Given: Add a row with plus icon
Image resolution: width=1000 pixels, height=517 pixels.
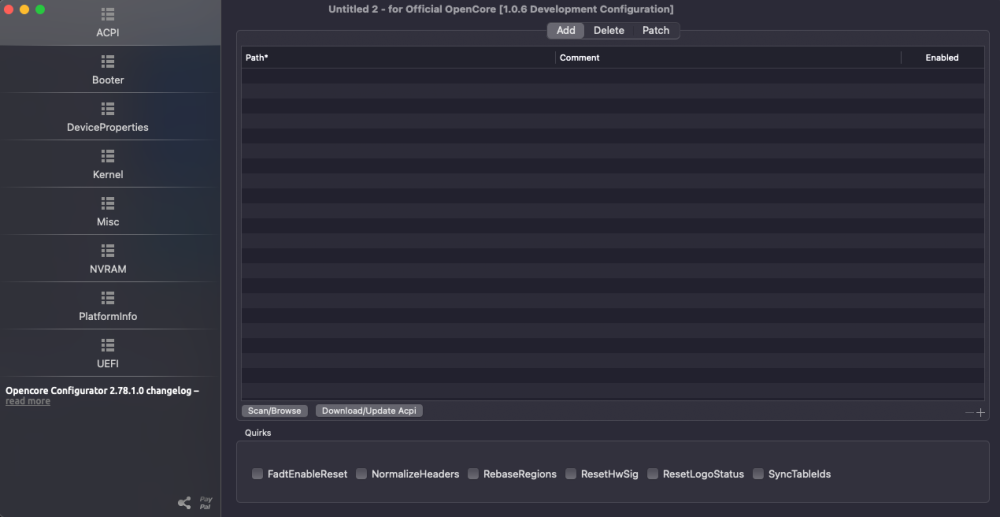Looking at the screenshot, I should point(980,412).
